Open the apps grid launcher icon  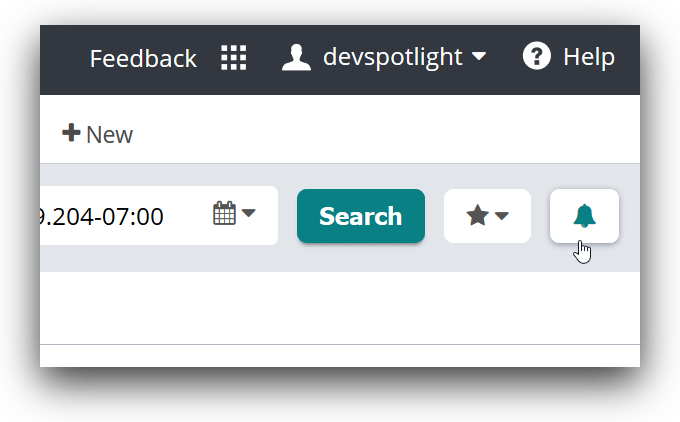click(233, 58)
